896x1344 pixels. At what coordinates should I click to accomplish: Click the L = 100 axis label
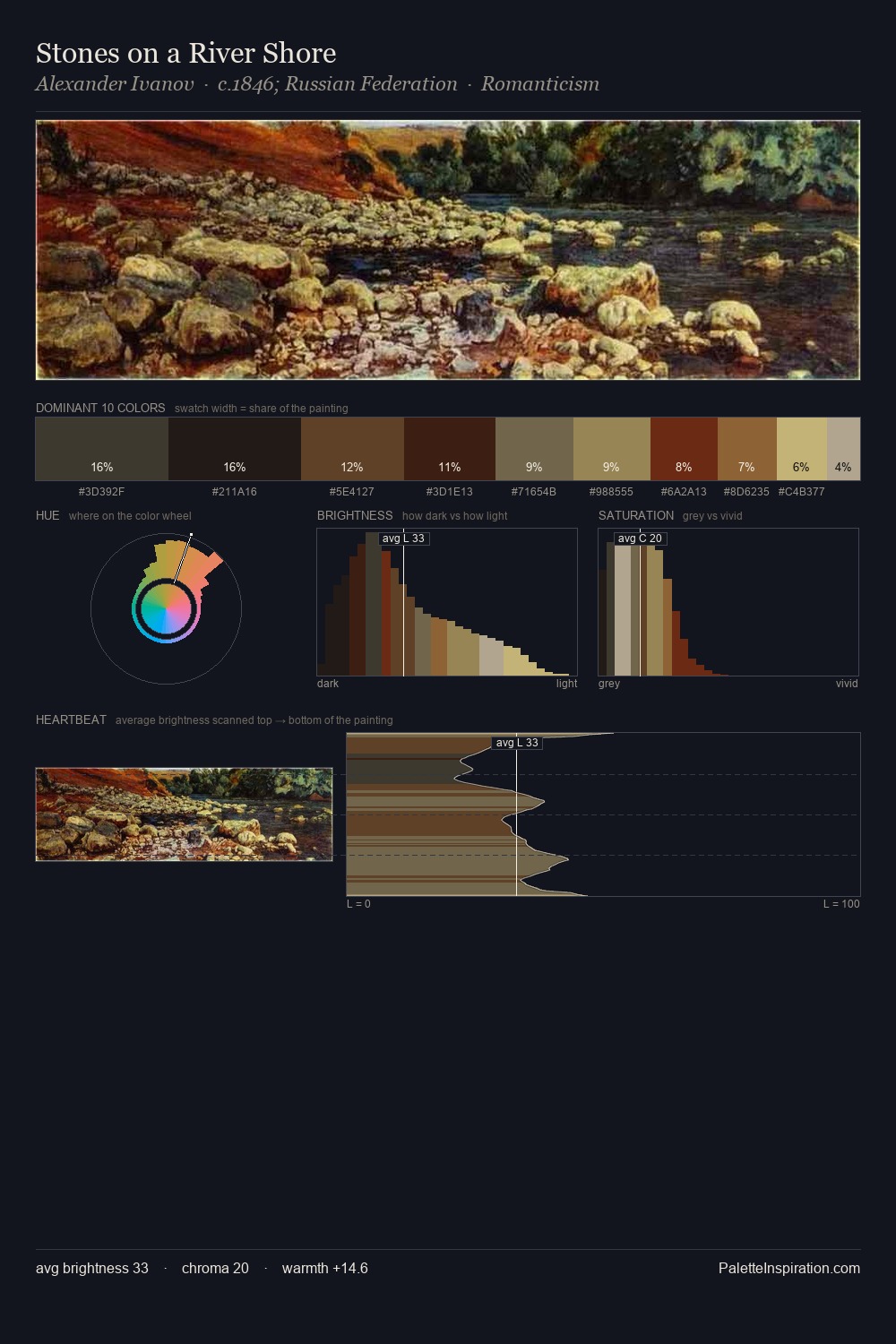841,904
